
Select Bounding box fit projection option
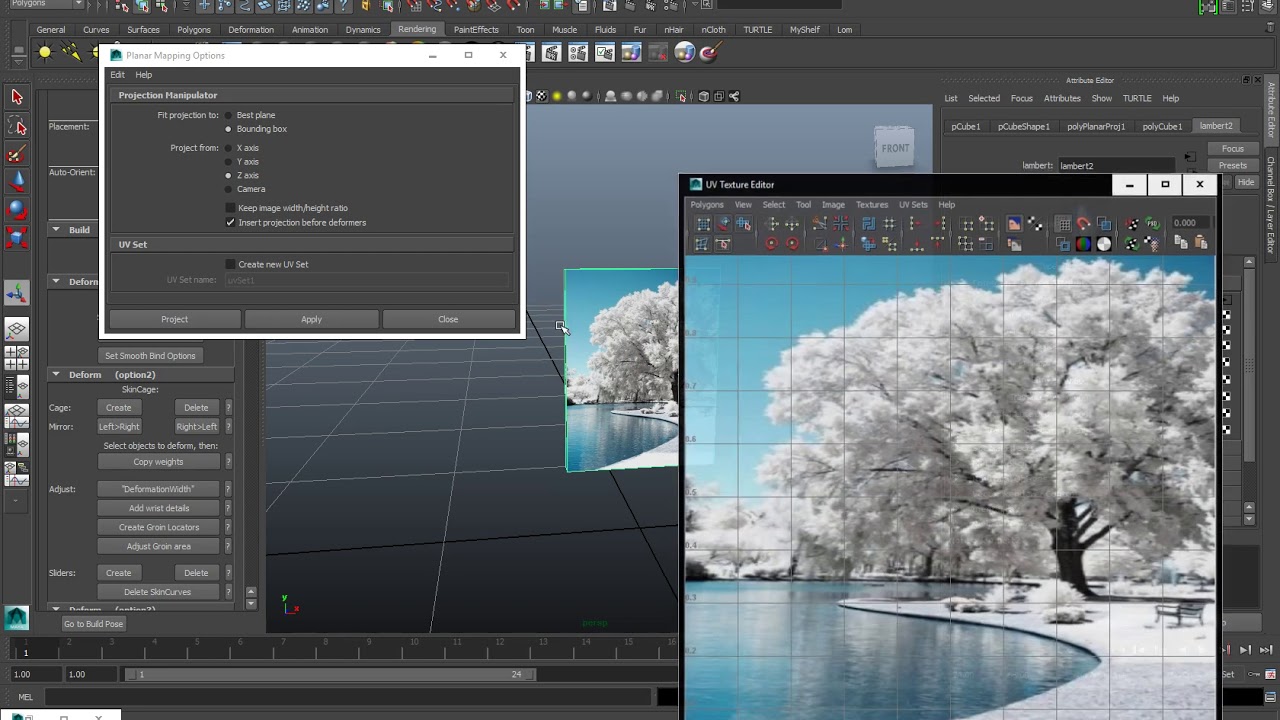pos(228,129)
